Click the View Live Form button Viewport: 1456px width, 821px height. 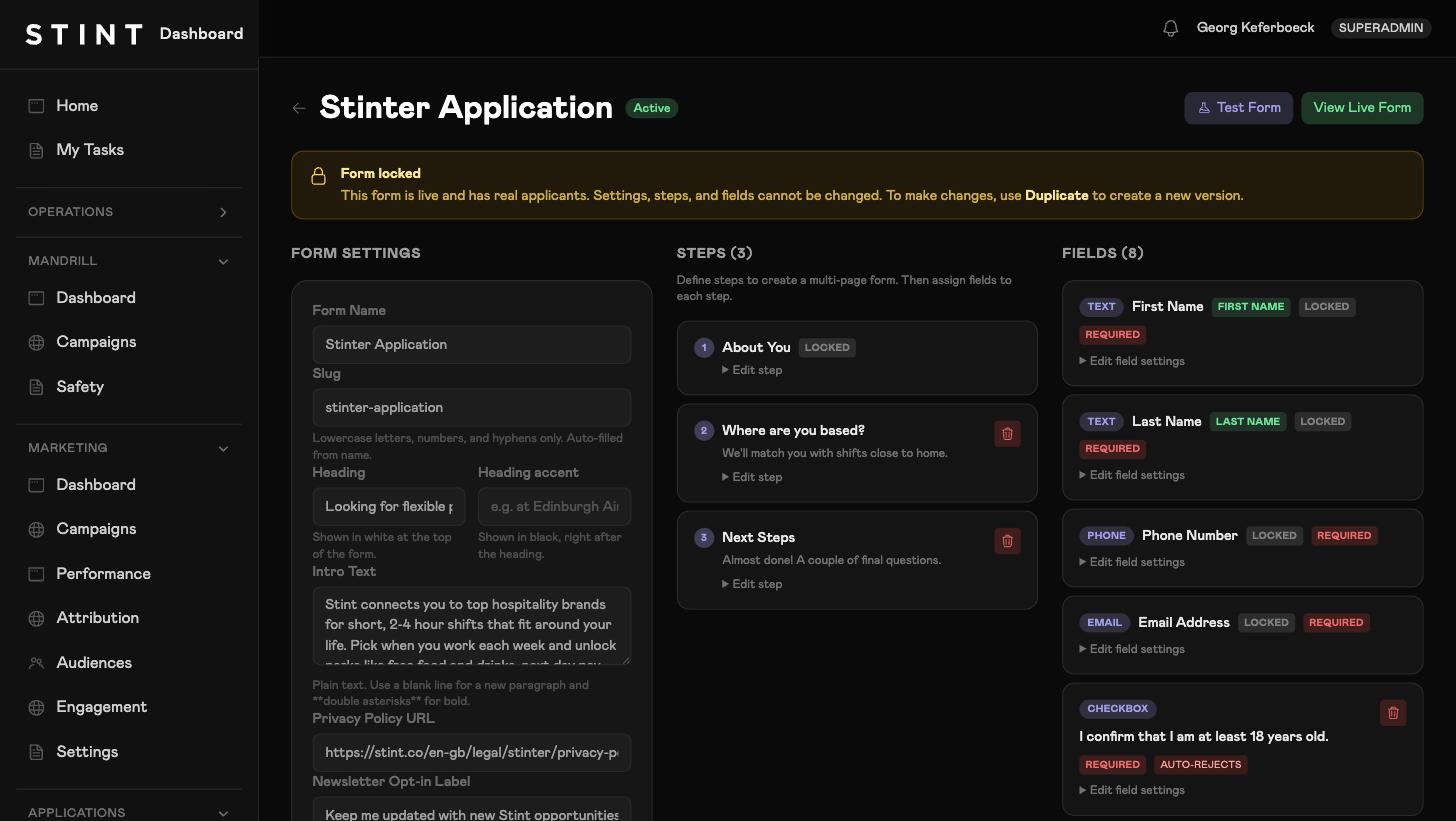[1362, 108]
